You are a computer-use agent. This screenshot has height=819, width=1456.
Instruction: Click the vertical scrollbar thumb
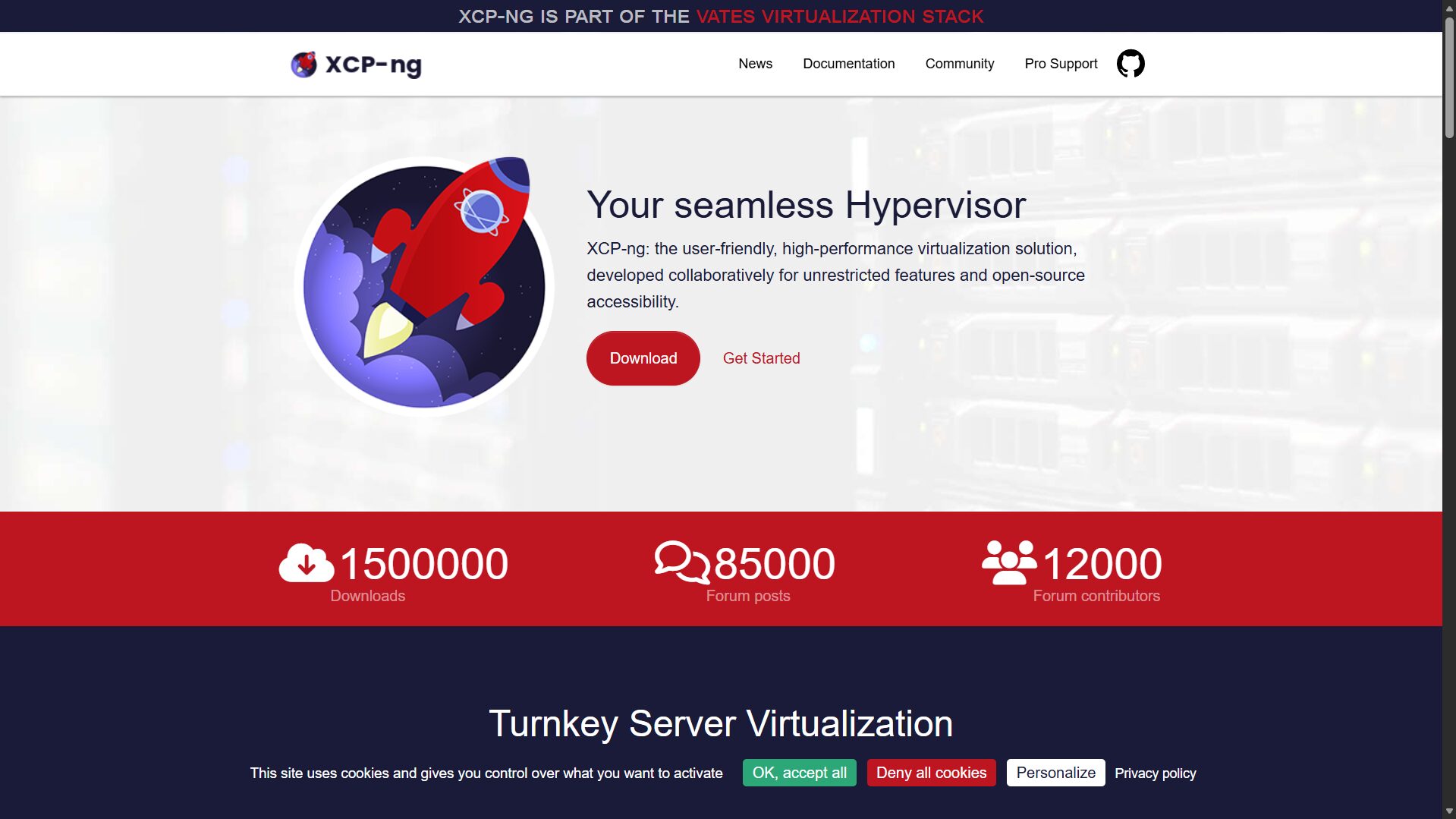[x=1449, y=76]
